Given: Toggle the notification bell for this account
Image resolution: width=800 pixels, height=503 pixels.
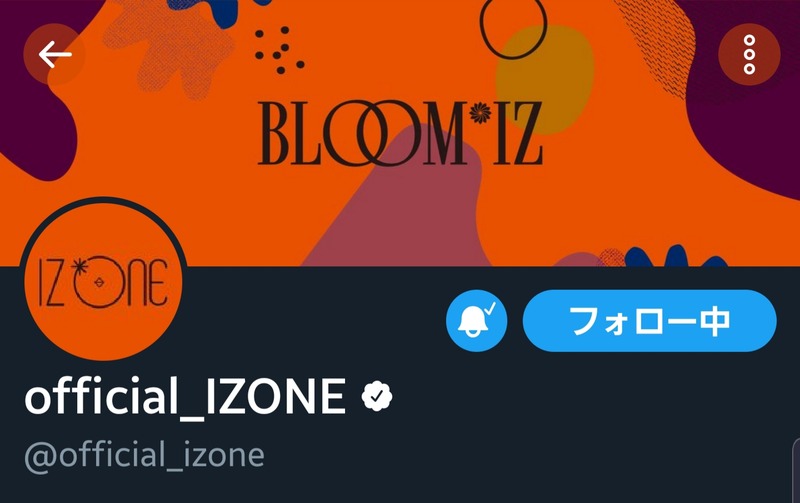Looking at the screenshot, I should tap(477, 321).
